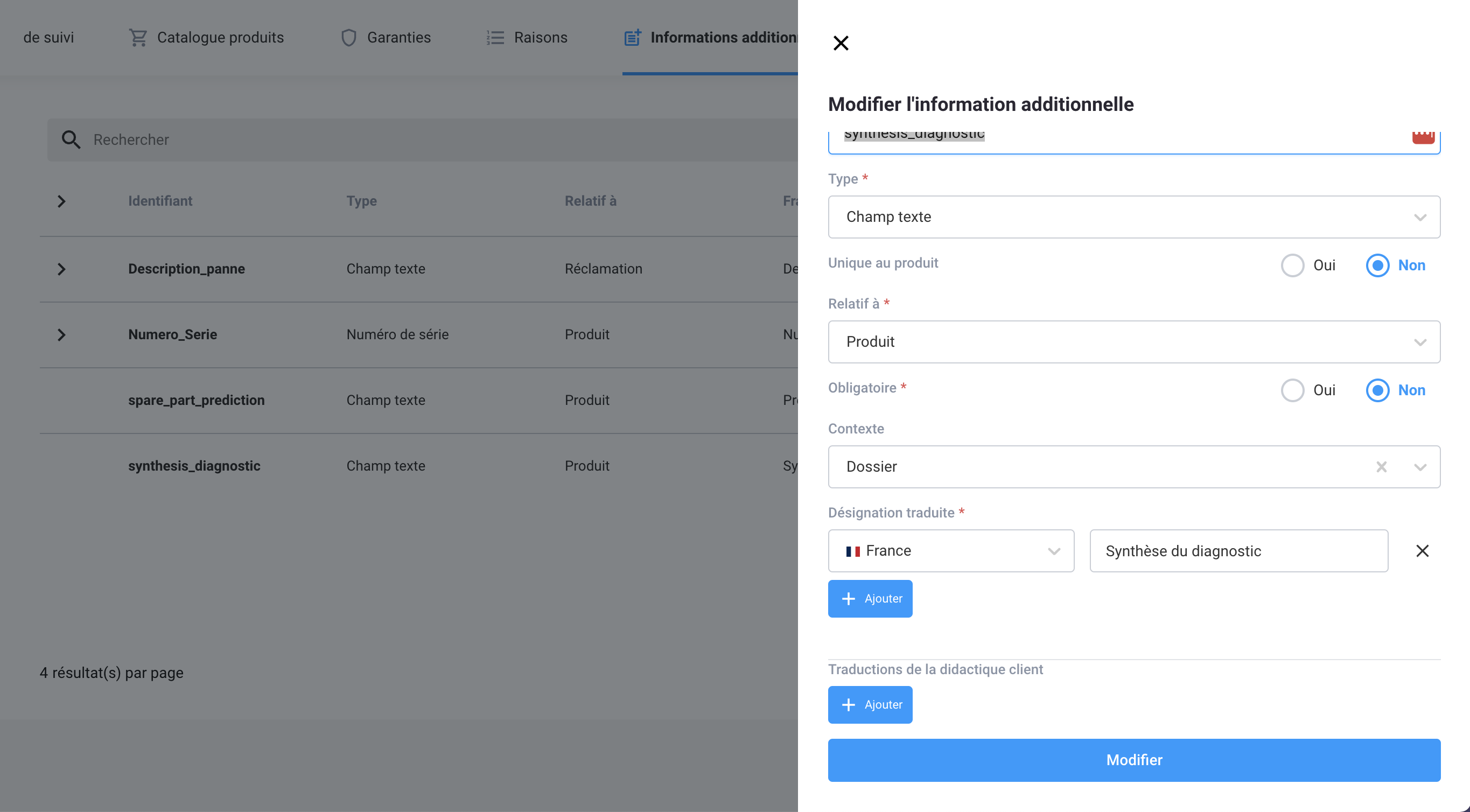The image size is (1470, 812).
Task: Click the Informations additionnelles tab icon
Action: click(632, 38)
